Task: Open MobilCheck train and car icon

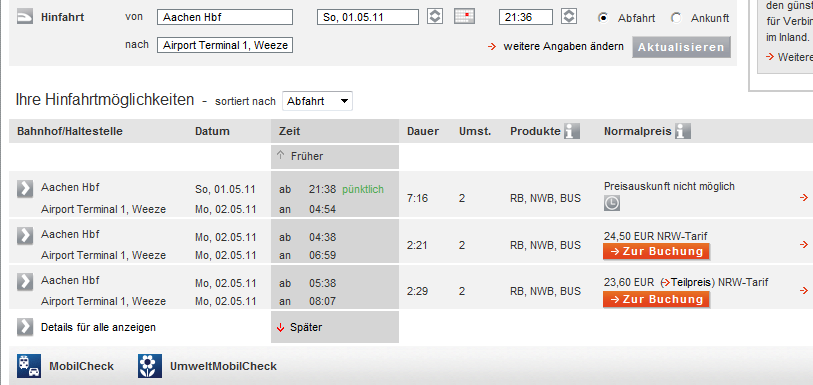Action: point(29,366)
